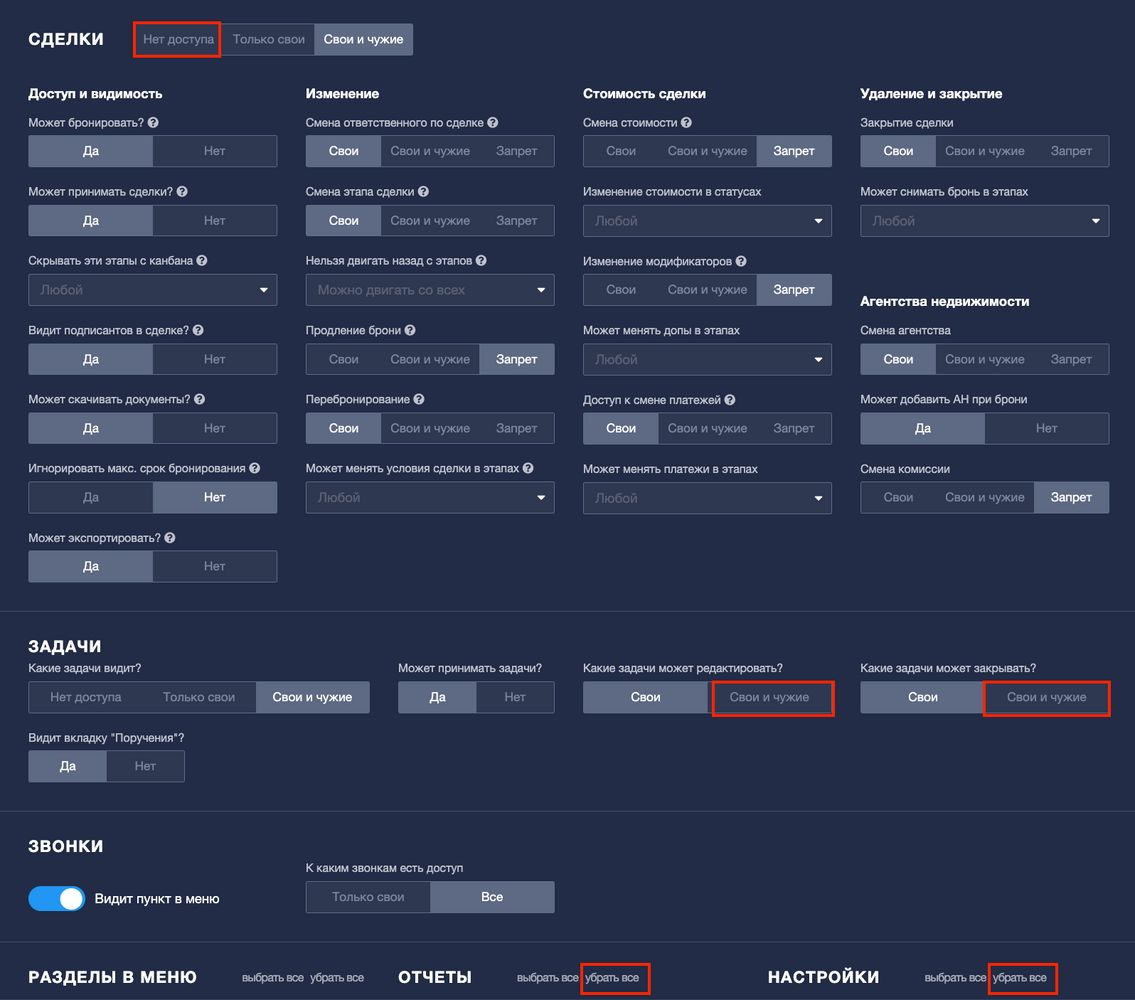Set 'Смена комиссии' to Свои
Viewport: 1135px width, 1000px height.
coord(898,497)
